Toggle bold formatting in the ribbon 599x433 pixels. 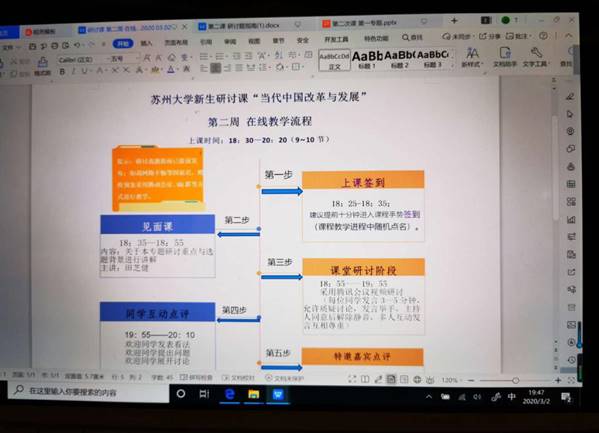click(62, 71)
